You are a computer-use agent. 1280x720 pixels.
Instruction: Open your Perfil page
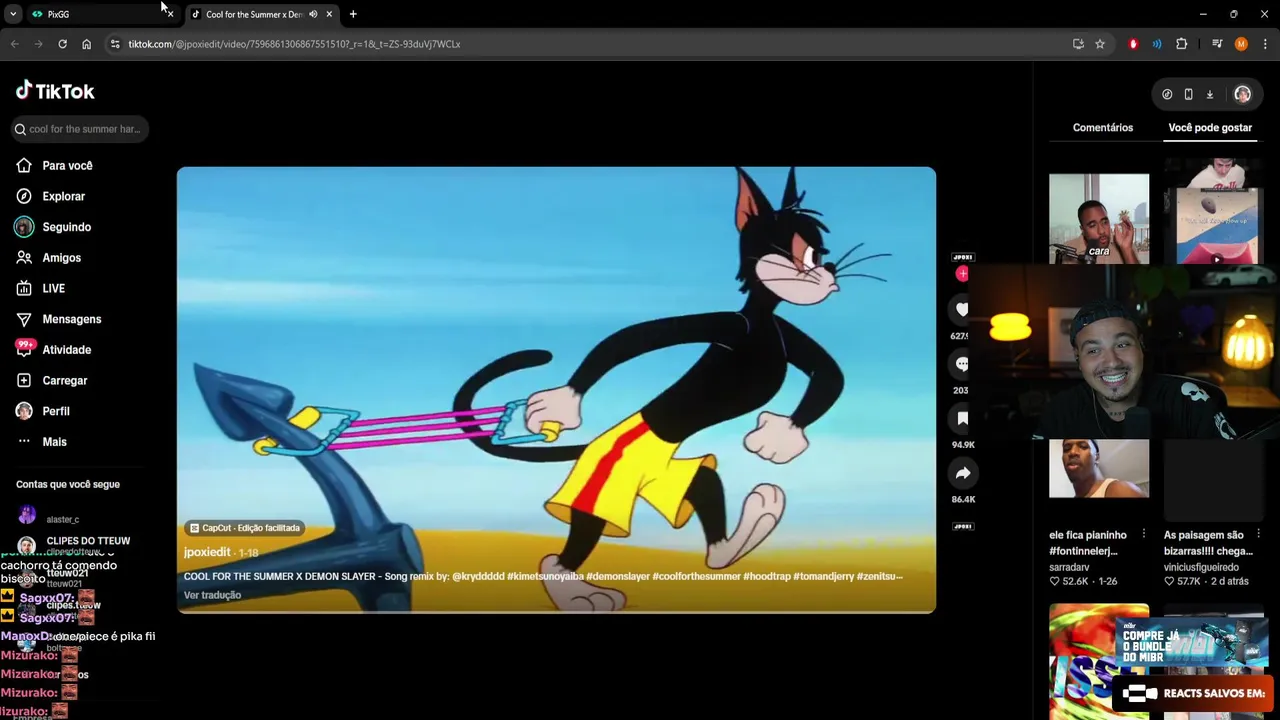pos(43,411)
